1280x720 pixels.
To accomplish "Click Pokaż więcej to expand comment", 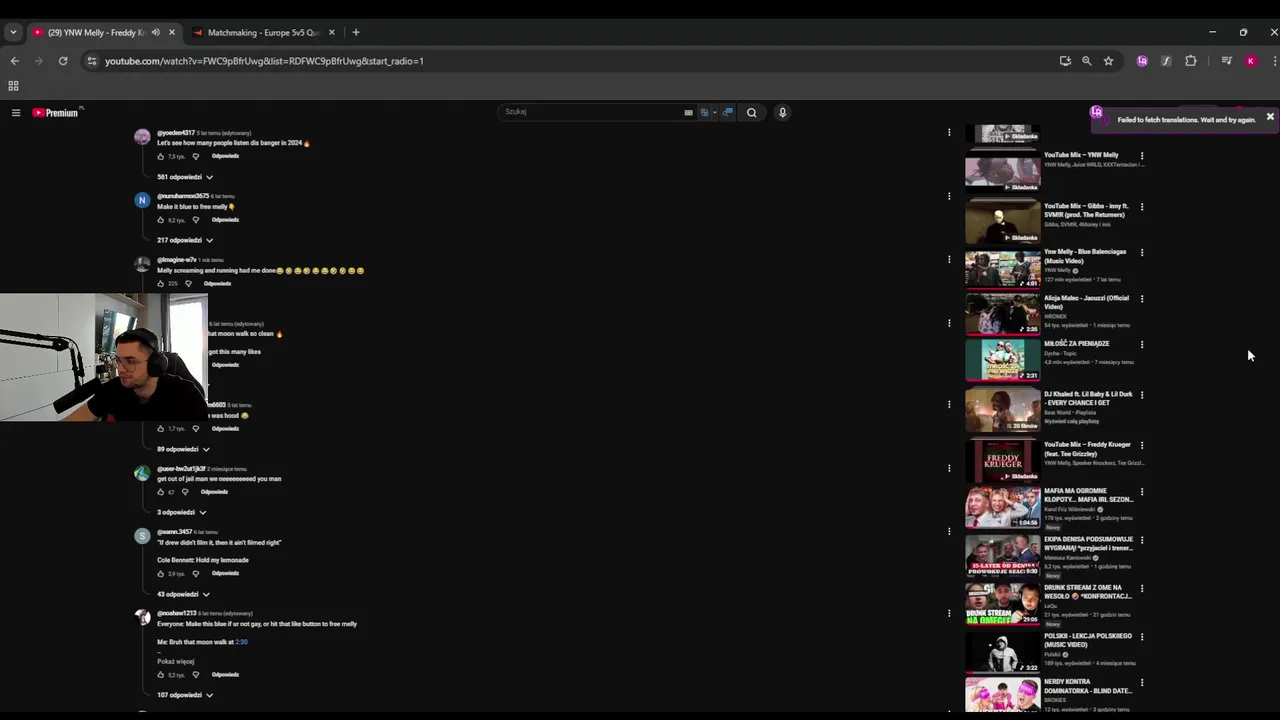I will (176, 661).
